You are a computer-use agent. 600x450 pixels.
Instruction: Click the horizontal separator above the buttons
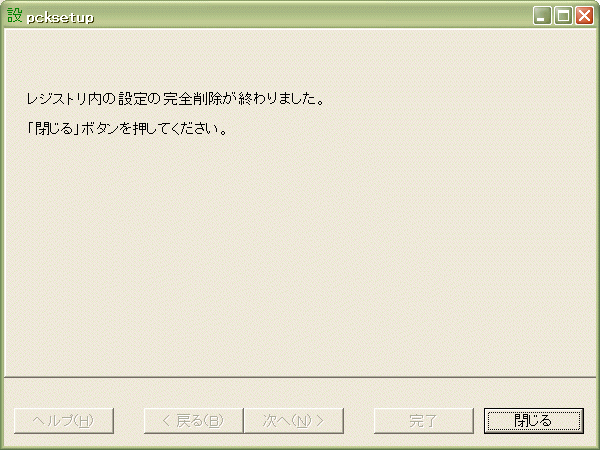click(x=300, y=377)
